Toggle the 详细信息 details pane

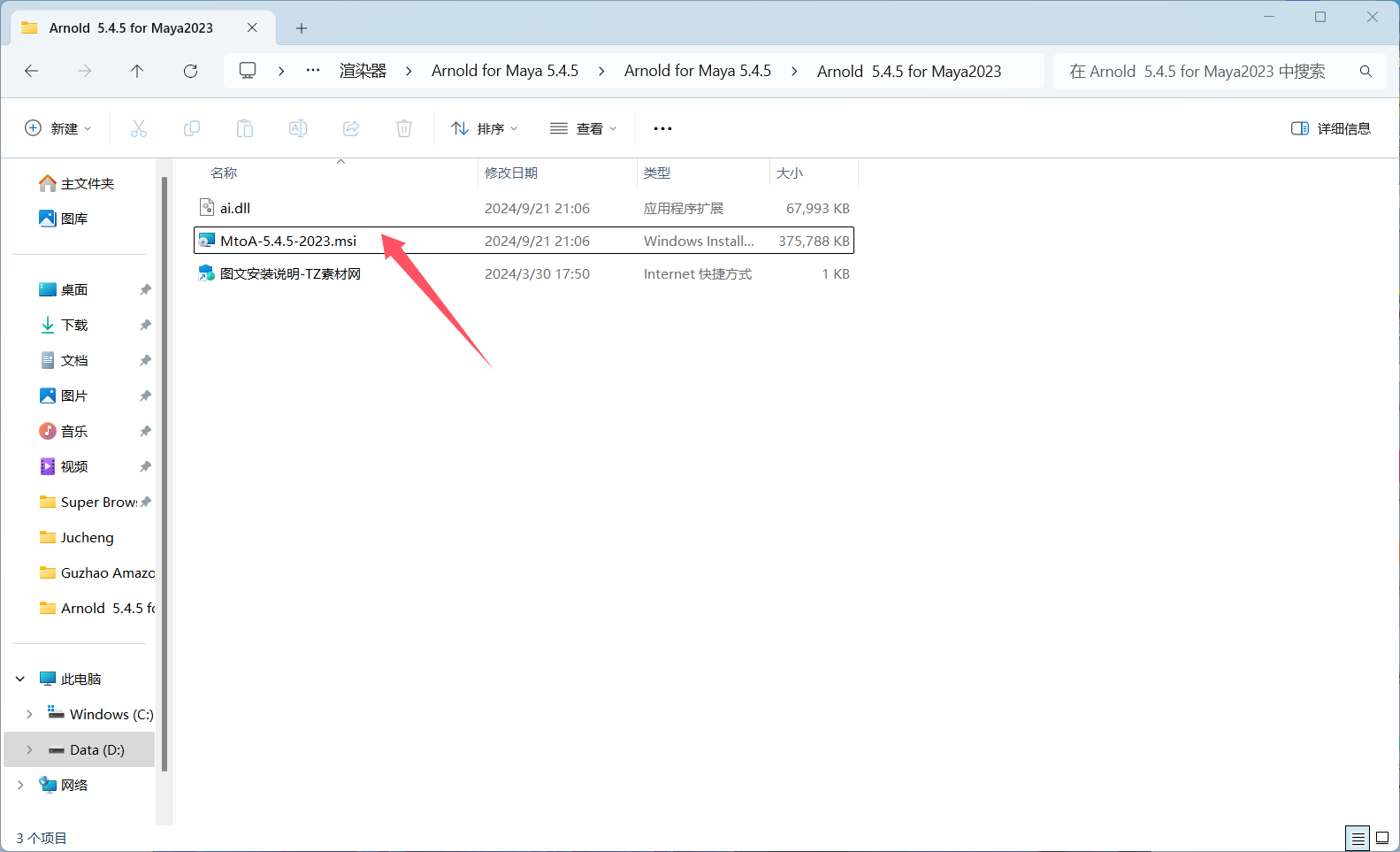click(1331, 128)
